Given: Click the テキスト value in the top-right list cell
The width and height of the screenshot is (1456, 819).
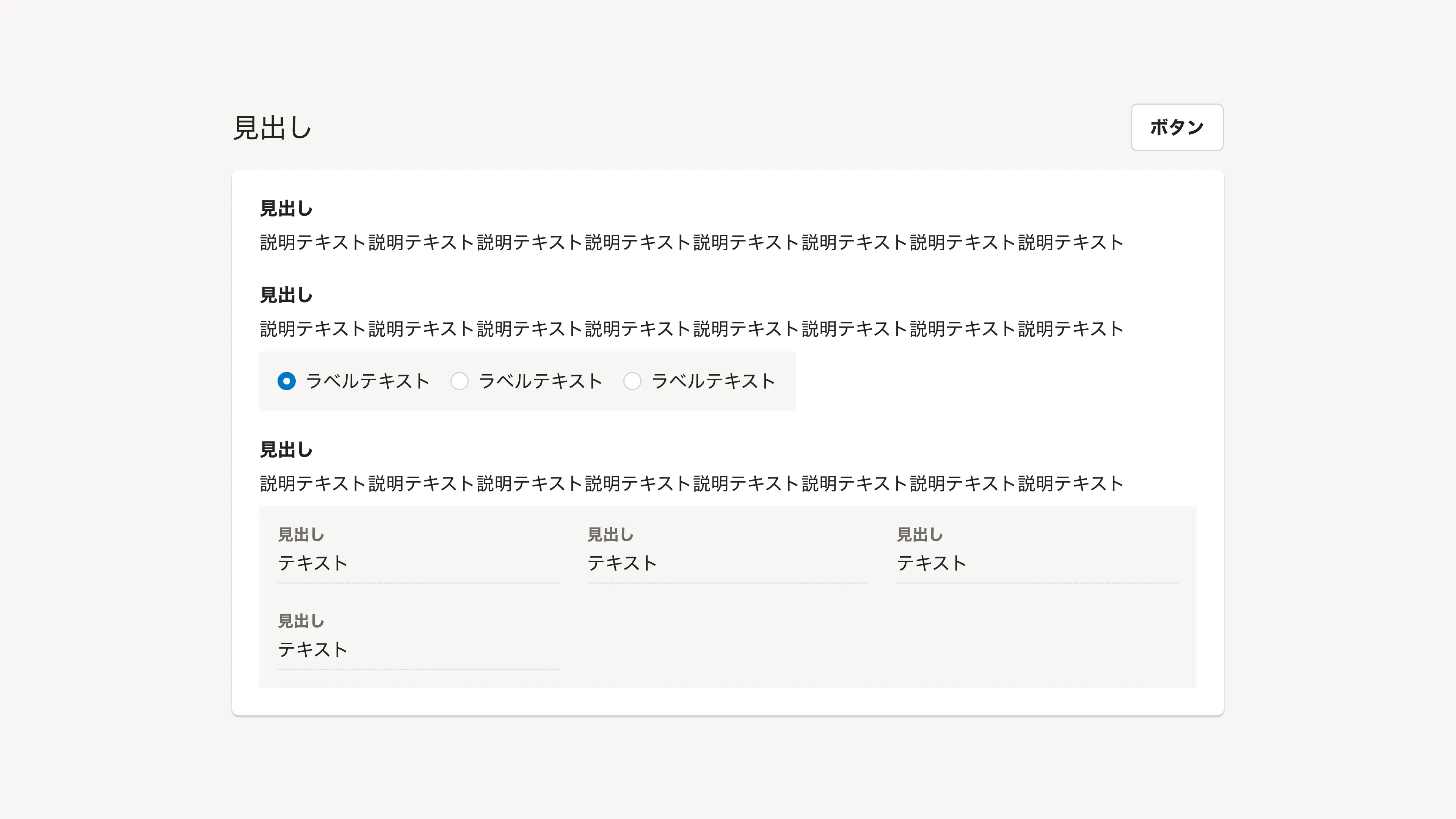Looking at the screenshot, I should [x=932, y=563].
